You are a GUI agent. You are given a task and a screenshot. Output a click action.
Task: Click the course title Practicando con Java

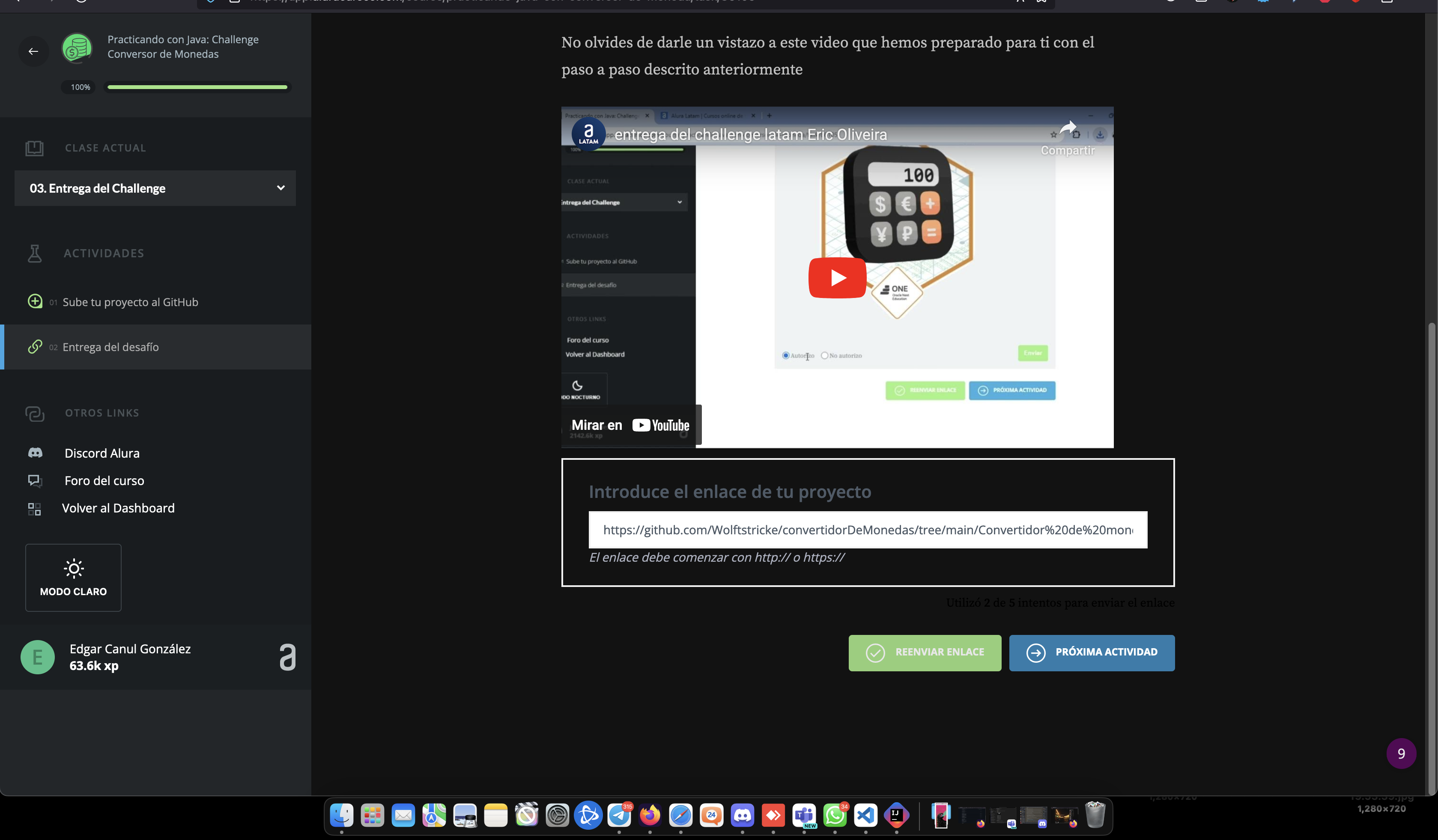pos(183,47)
